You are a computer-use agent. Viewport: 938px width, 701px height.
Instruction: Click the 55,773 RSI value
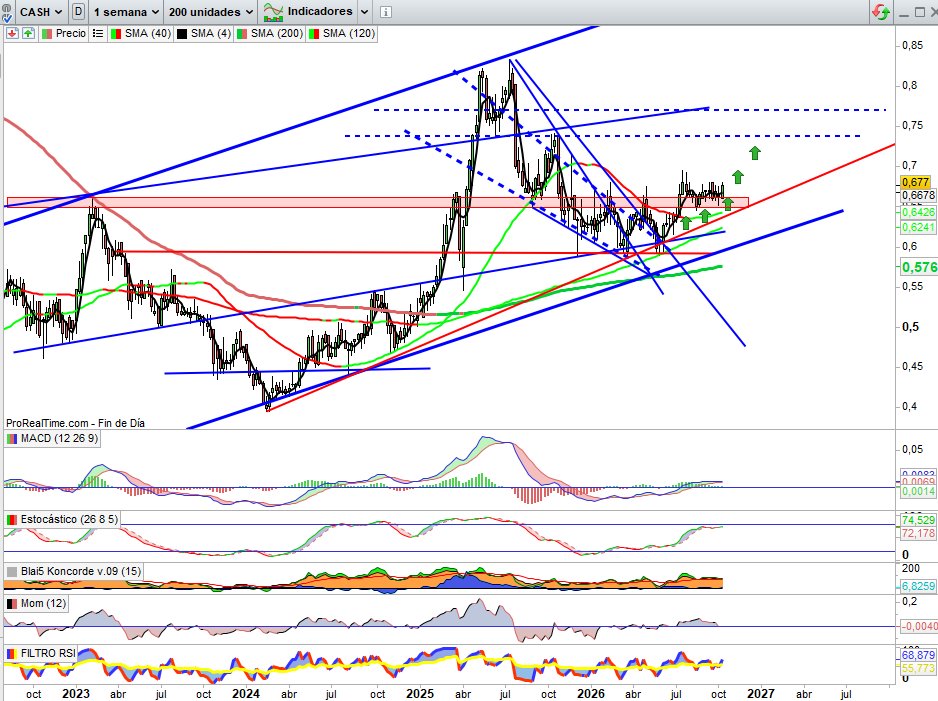tap(918, 668)
